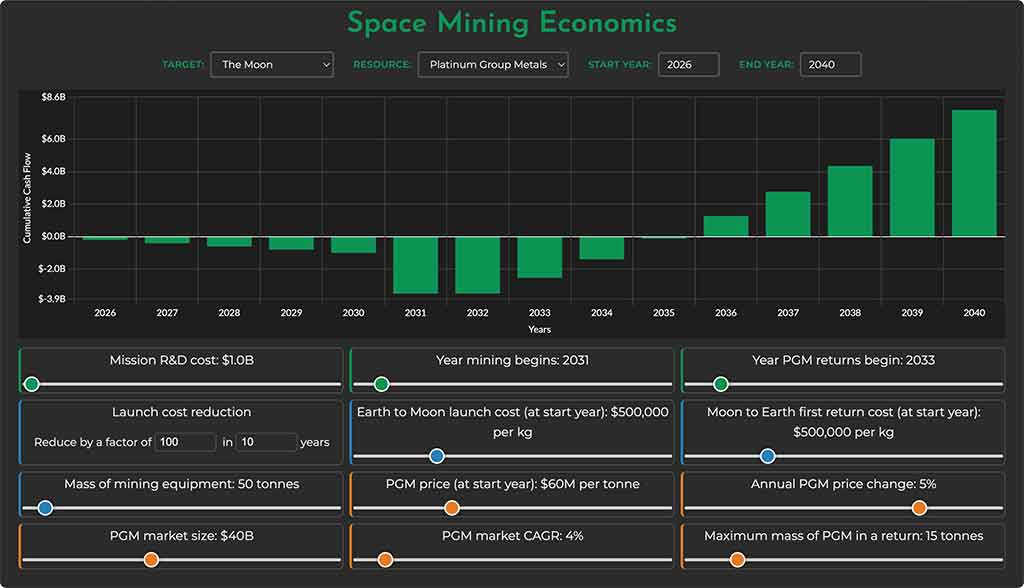Adjust the Annual PGM price change slider
Viewport: 1024px width, 588px height.
(x=918, y=507)
